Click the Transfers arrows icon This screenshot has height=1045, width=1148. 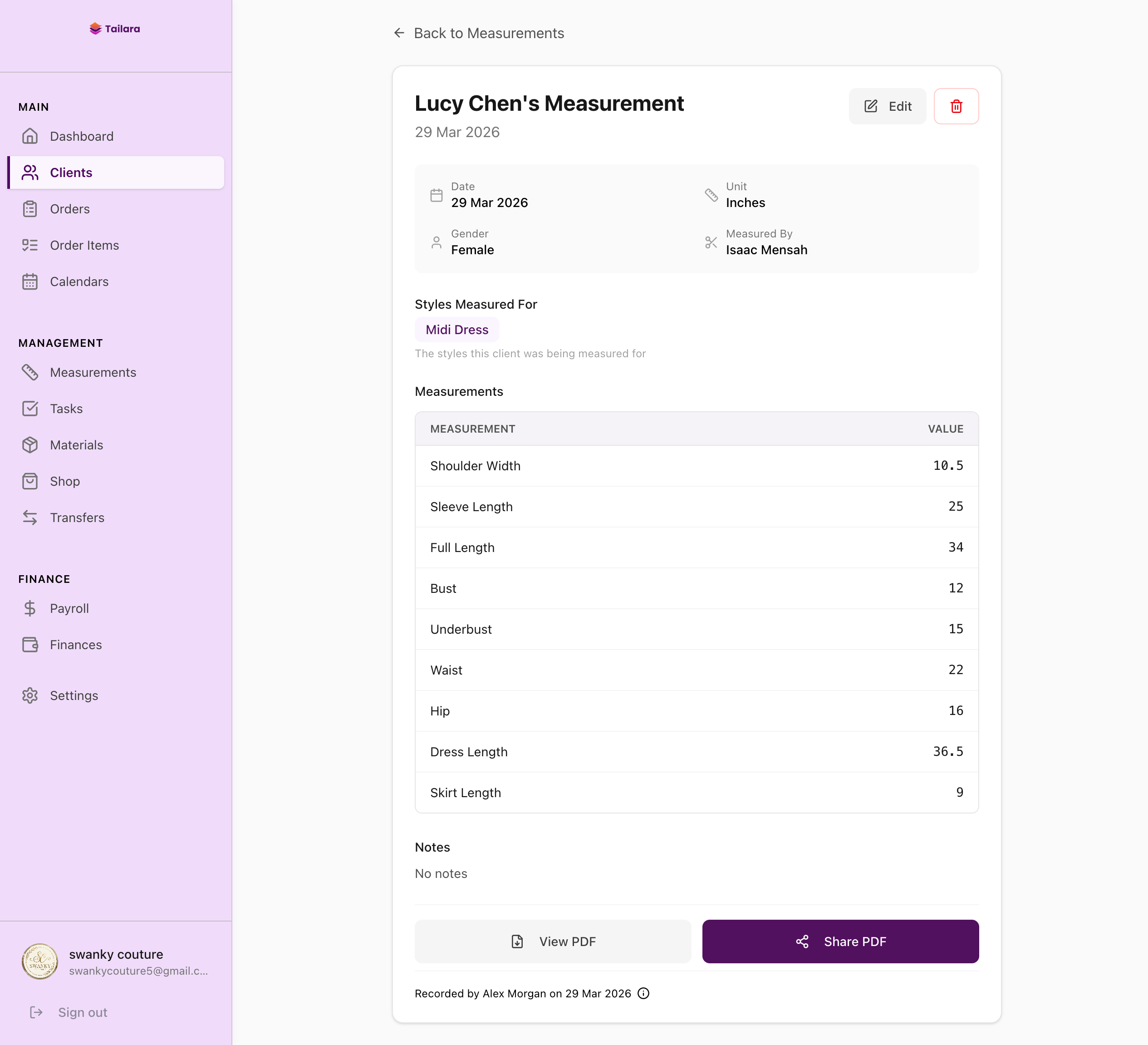[x=29, y=518]
